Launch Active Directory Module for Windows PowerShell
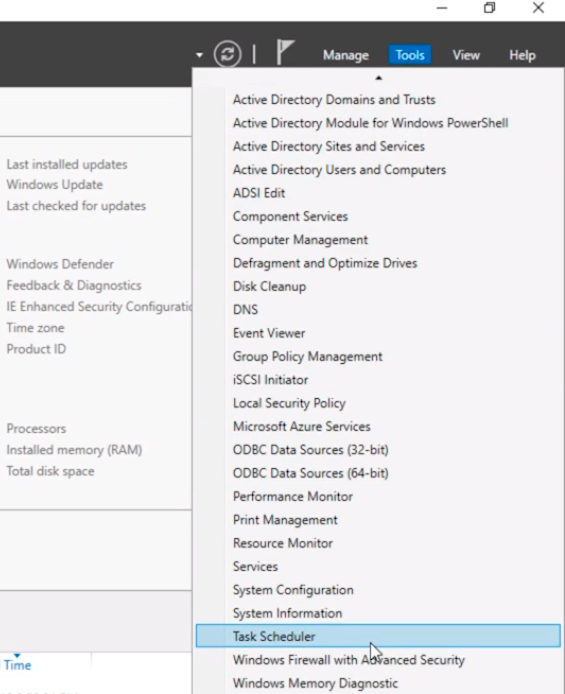This screenshot has width=565, height=694. tap(370, 123)
